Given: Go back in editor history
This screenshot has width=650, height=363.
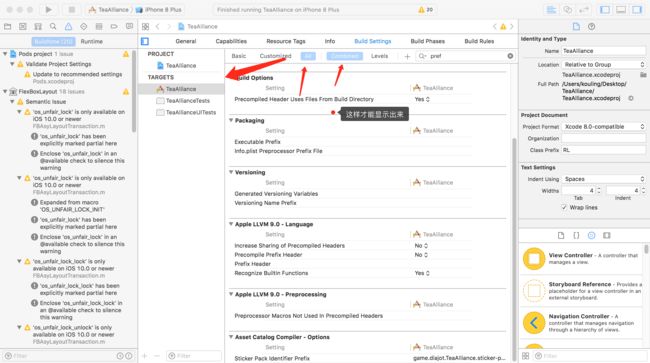Looking at the screenshot, I should pyautogui.click(x=158, y=27).
